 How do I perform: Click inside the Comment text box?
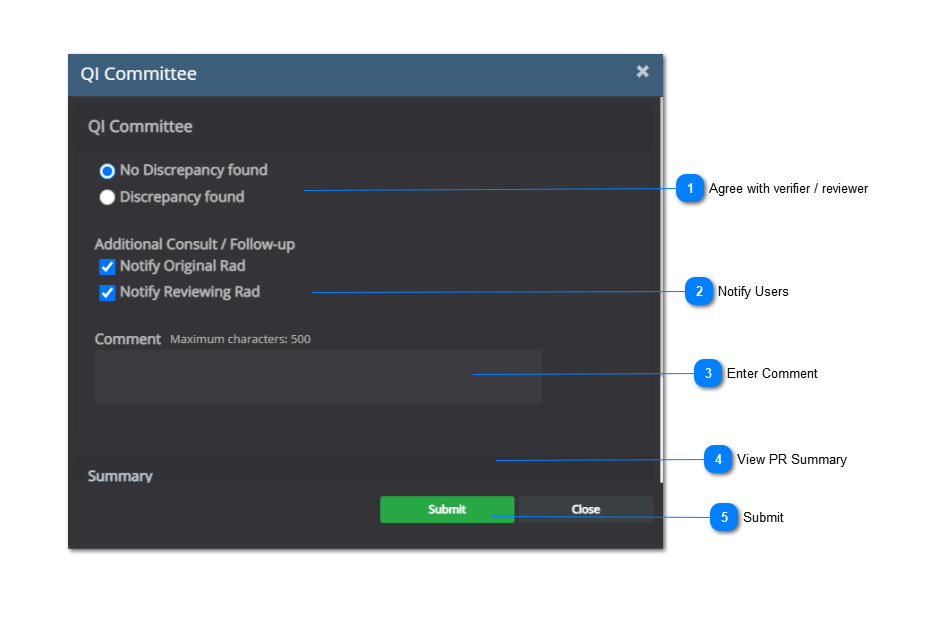318,377
